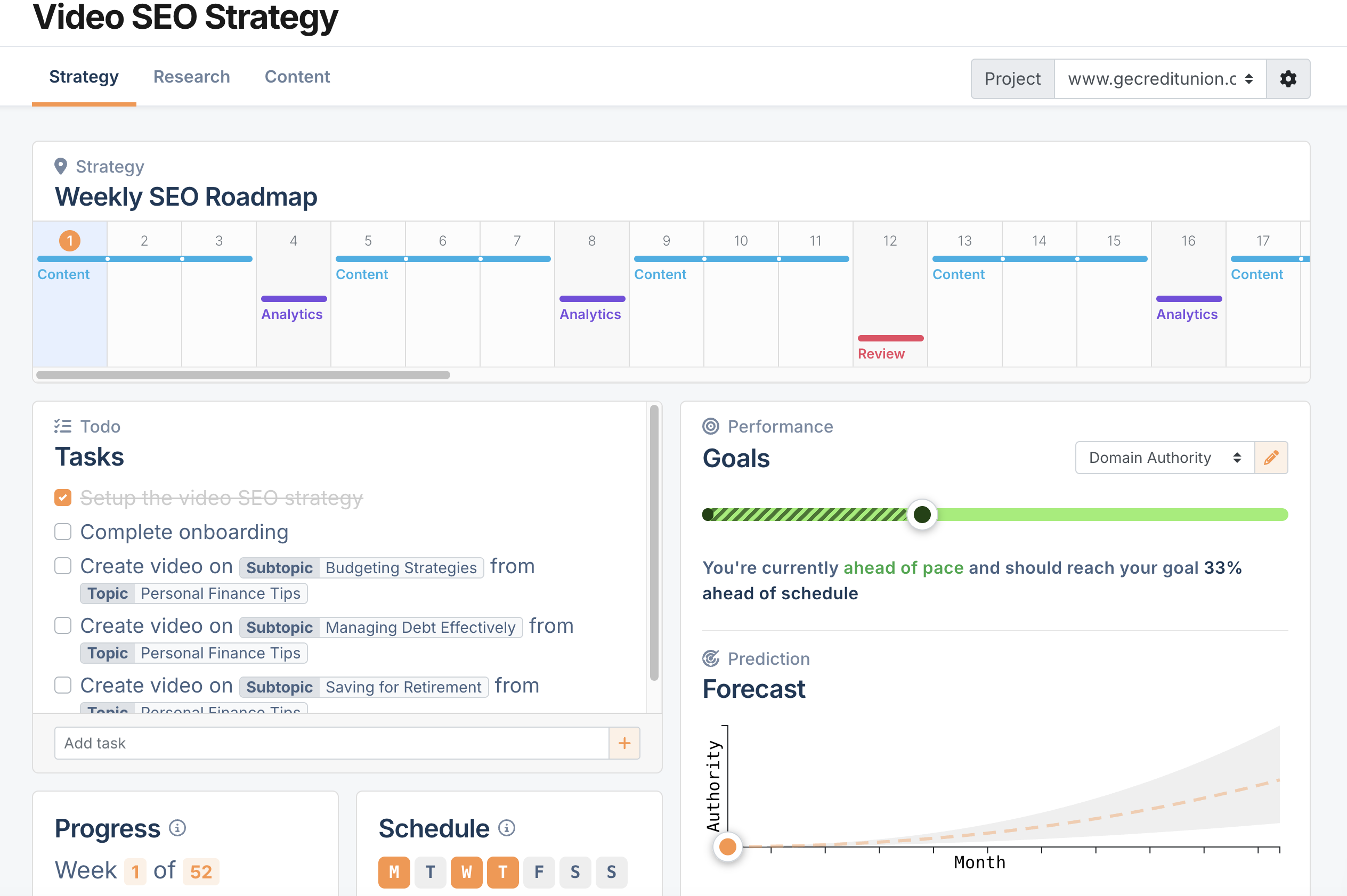Open the Domain Authority dropdown
Screen dimensions: 1347x896
1165,458
